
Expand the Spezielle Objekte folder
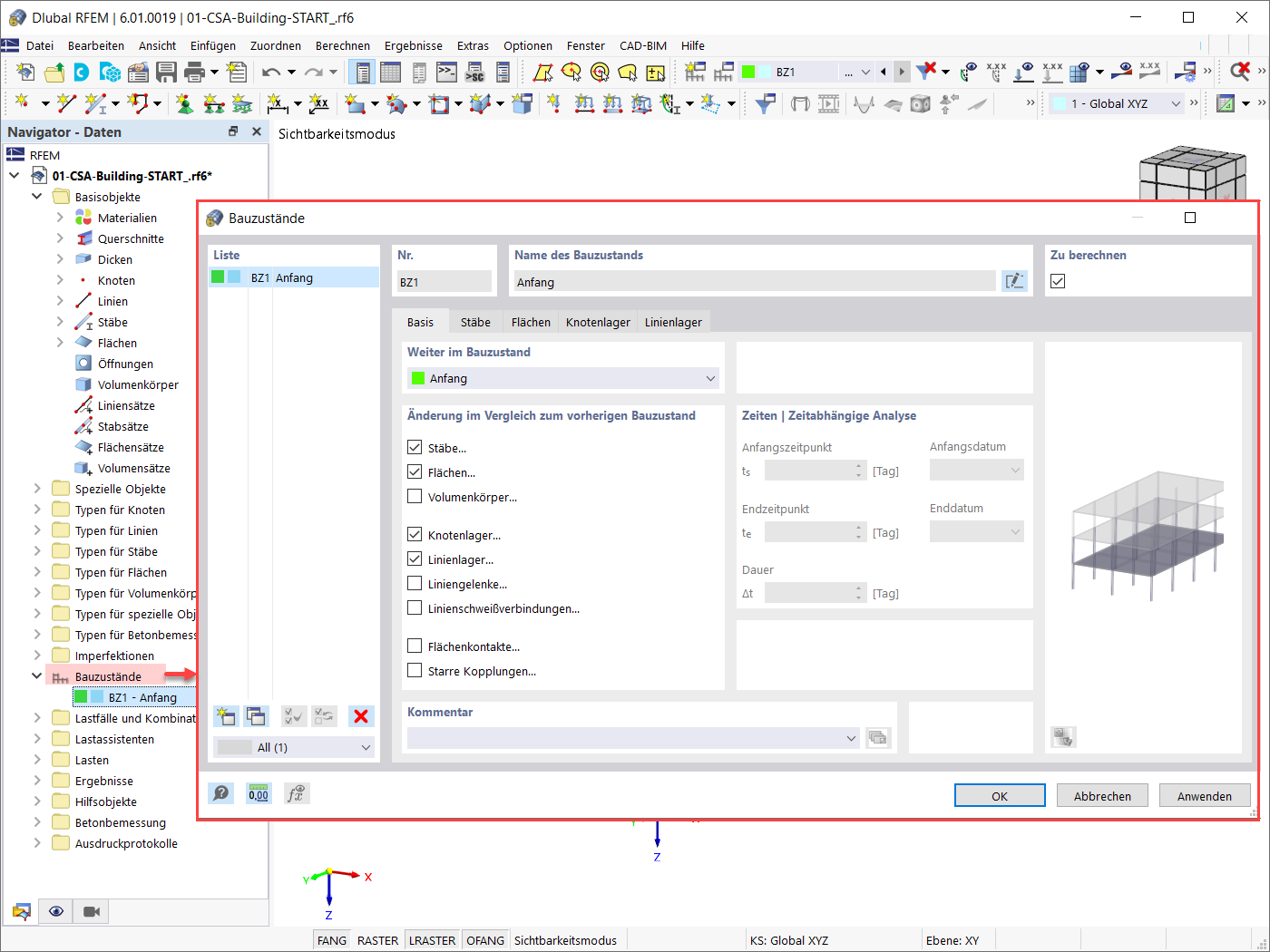coord(37,489)
